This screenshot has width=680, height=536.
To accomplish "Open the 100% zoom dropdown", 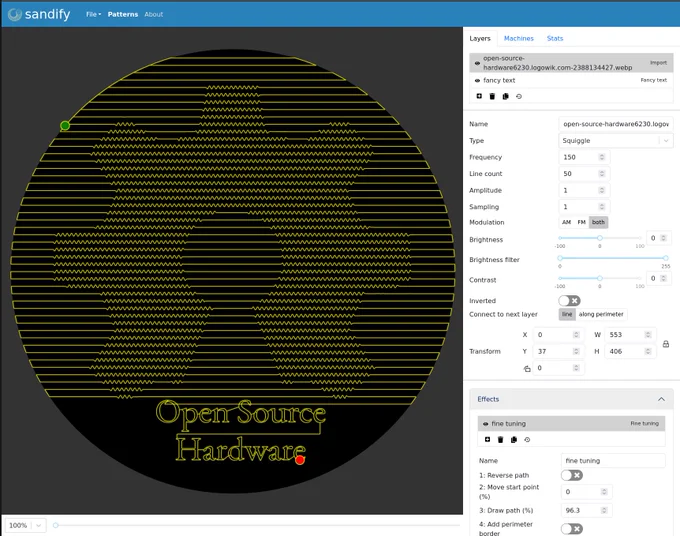I will pos(25,525).
